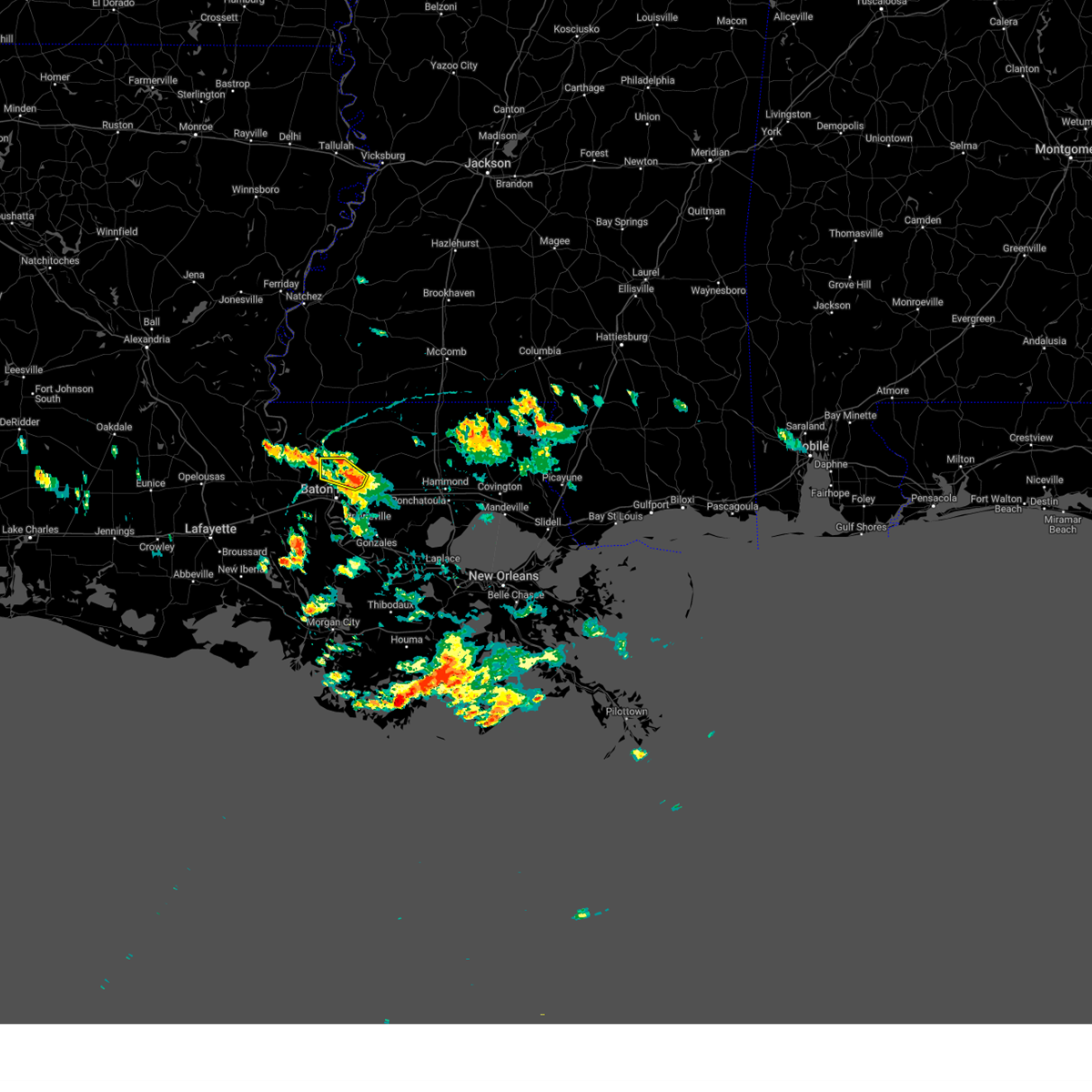
Task: Click the New Orleans city label
Action: click(503, 576)
